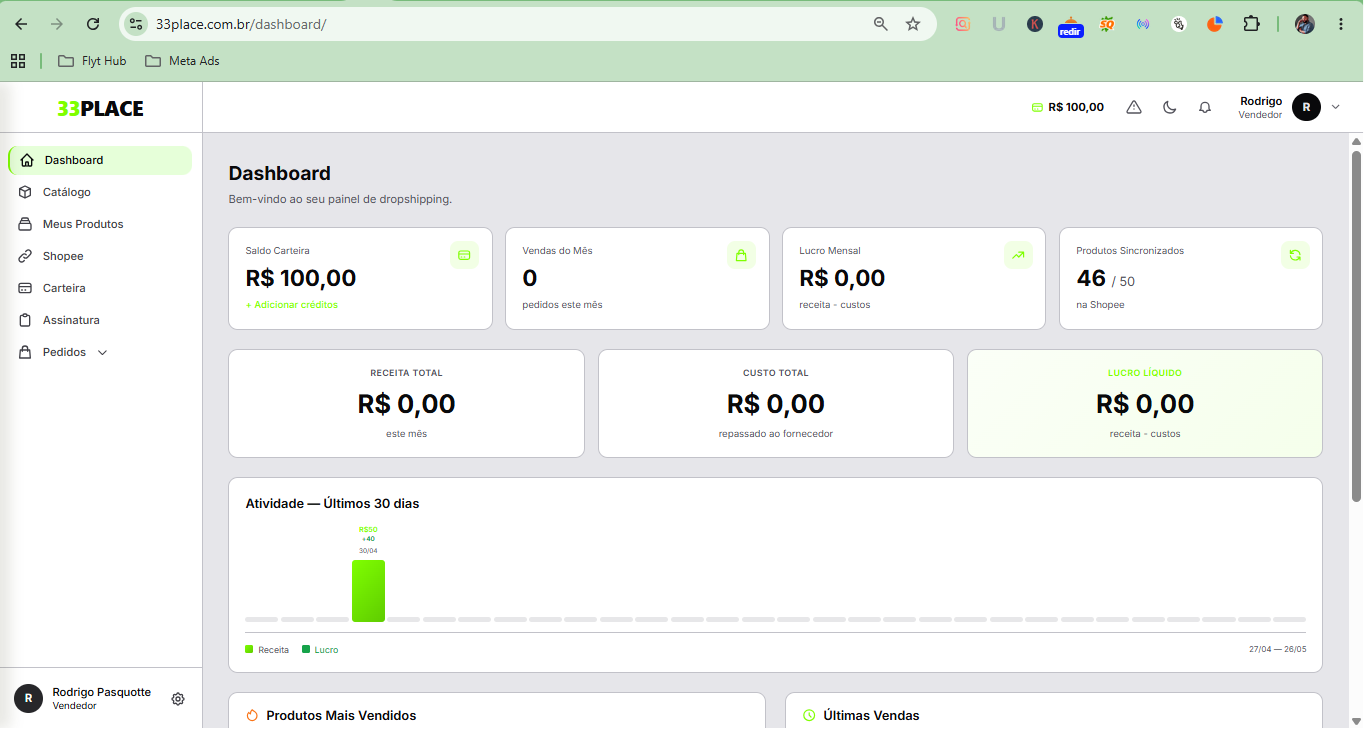Image resolution: width=1364 pixels, height=729 pixels.
Task: Click the zoom magnifier icon in address bar
Action: point(881,24)
